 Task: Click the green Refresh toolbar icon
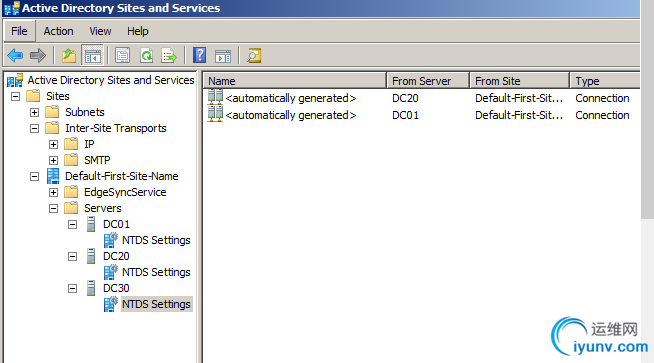146,55
